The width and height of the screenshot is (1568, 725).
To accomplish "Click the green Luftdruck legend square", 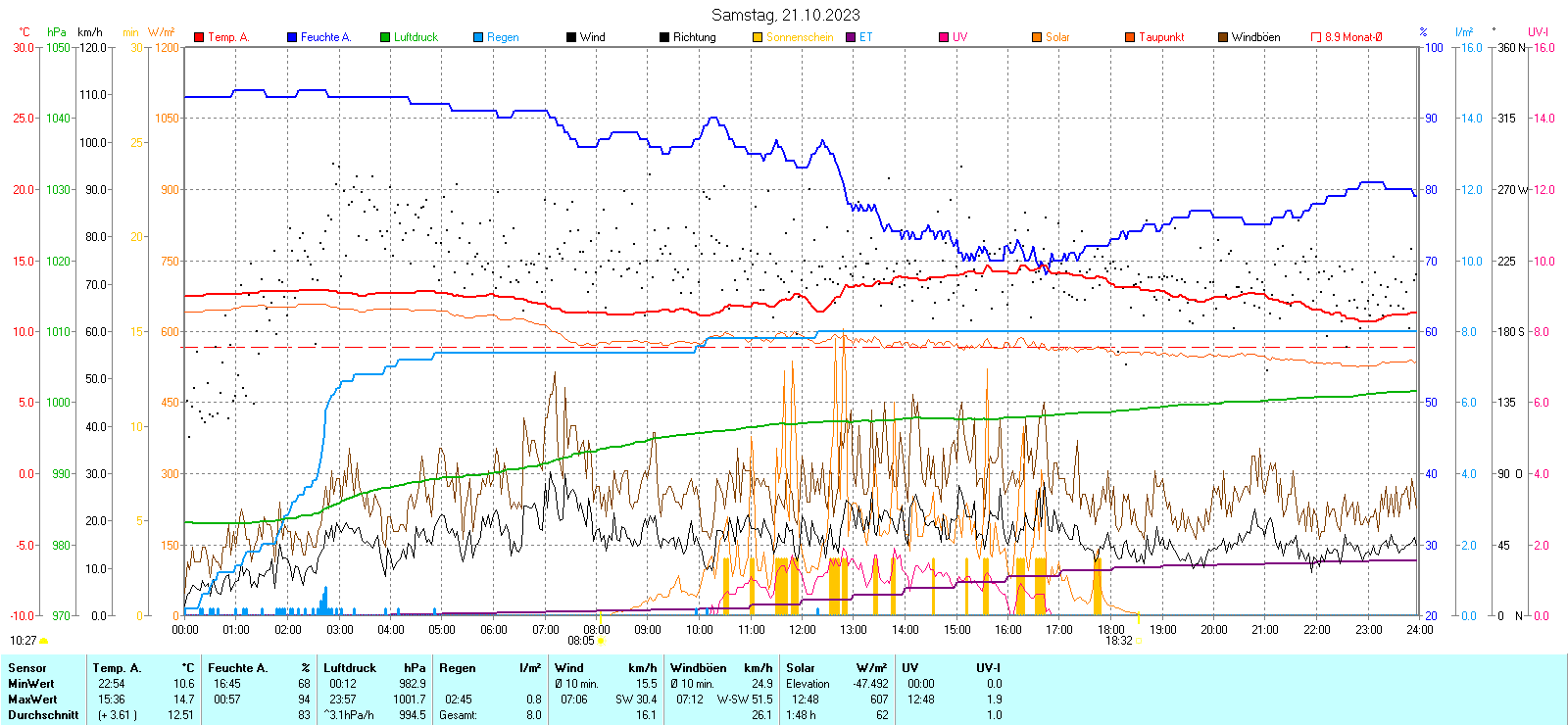I will (x=385, y=37).
